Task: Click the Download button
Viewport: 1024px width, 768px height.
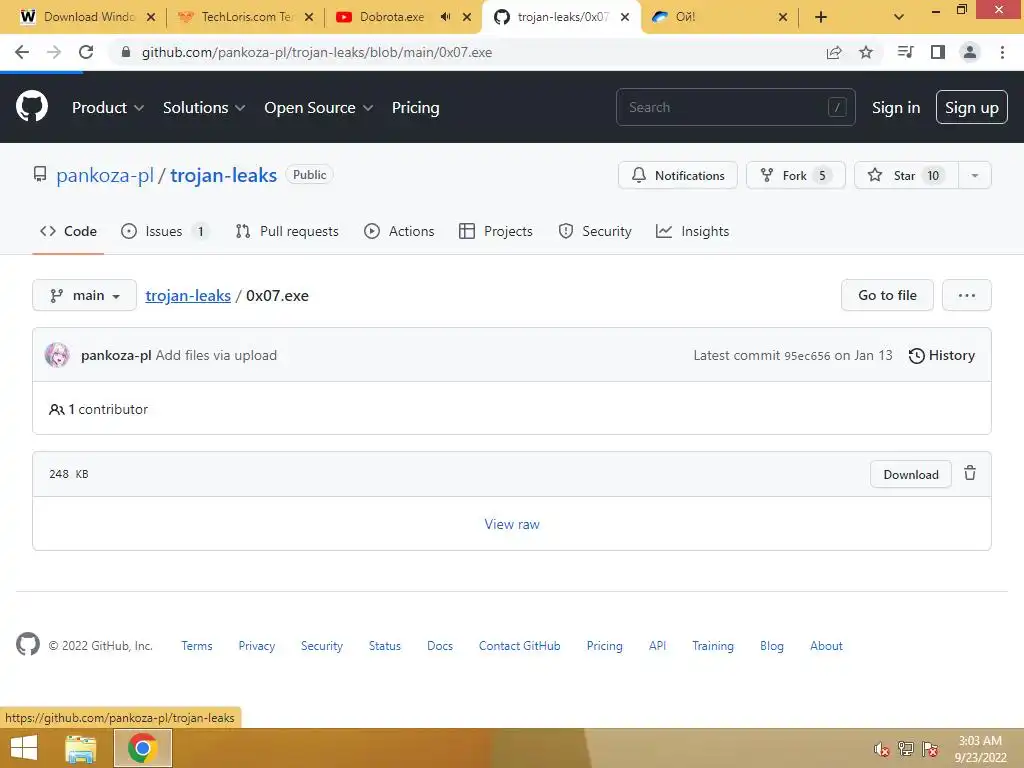Action: [910, 474]
